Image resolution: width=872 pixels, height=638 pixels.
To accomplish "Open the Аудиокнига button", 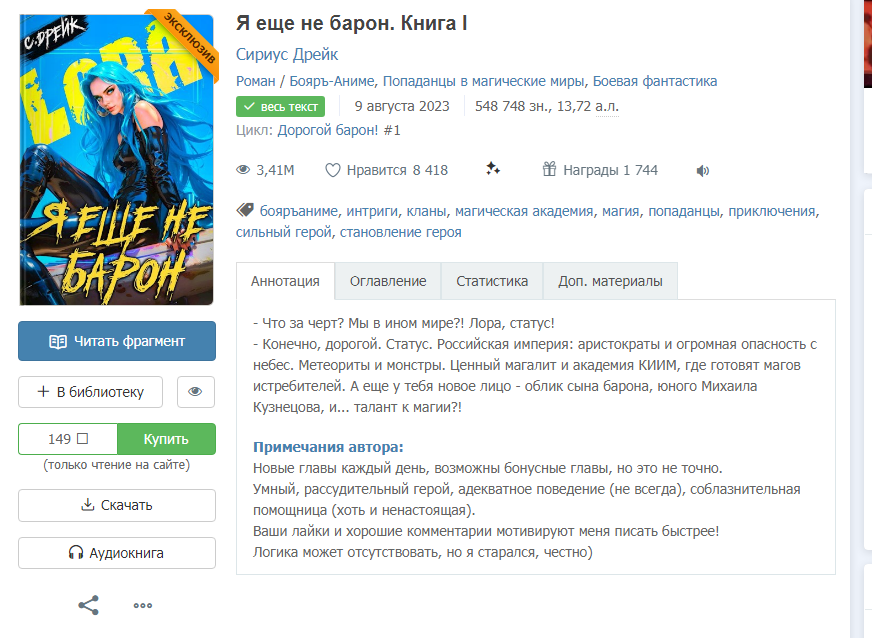I will pos(117,553).
